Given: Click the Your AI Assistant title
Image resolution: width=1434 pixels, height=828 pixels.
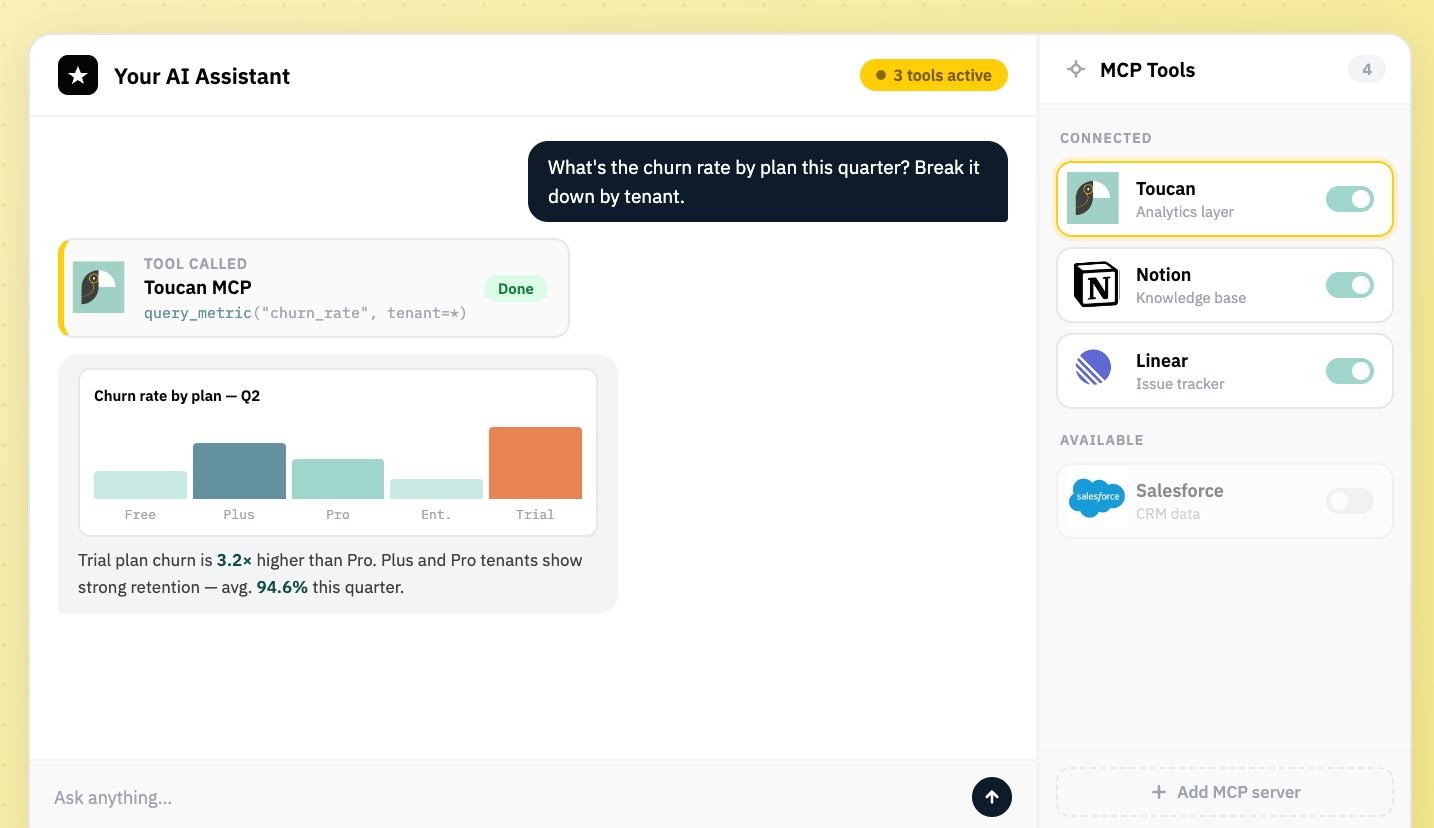Looking at the screenshot, I should [x=202, y=76].
